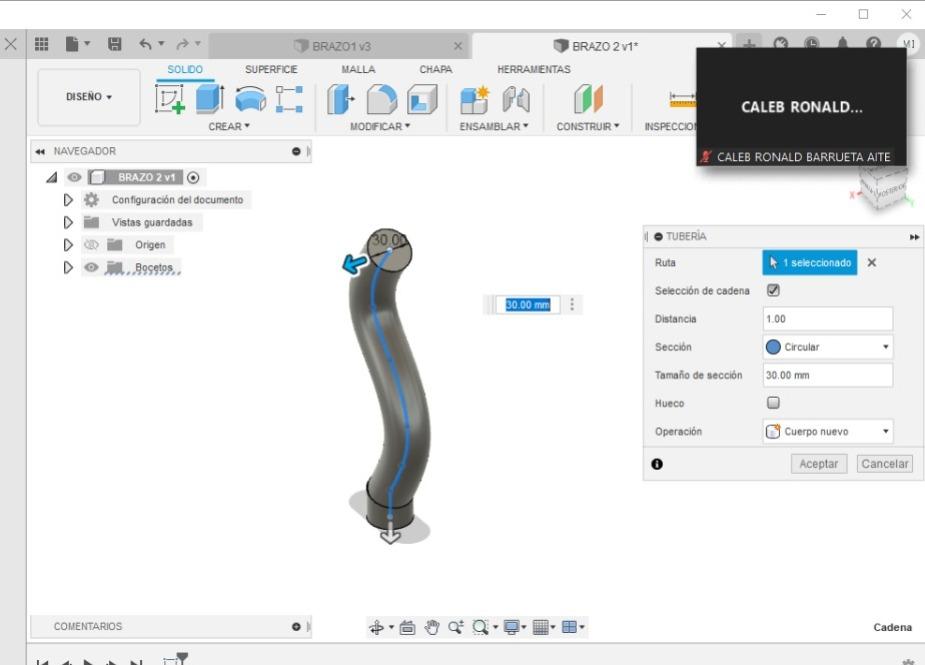This screenshot has width=925, height=665.
Task: Switch to the HERRAMIENTAS tab
Action: (x=533, y=70)
